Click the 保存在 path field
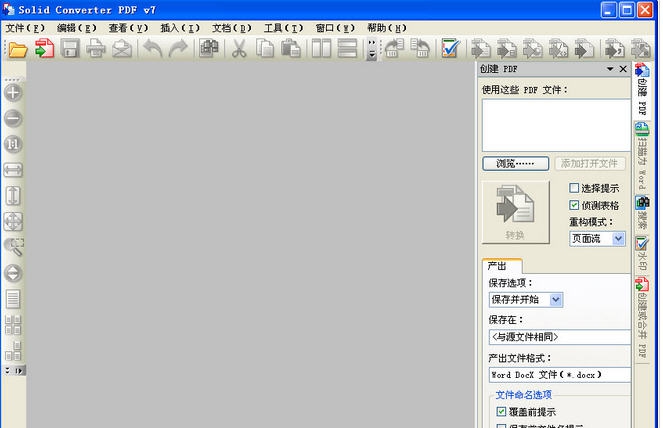The width and height of the screenshot is (663, 428). point(559,337)
